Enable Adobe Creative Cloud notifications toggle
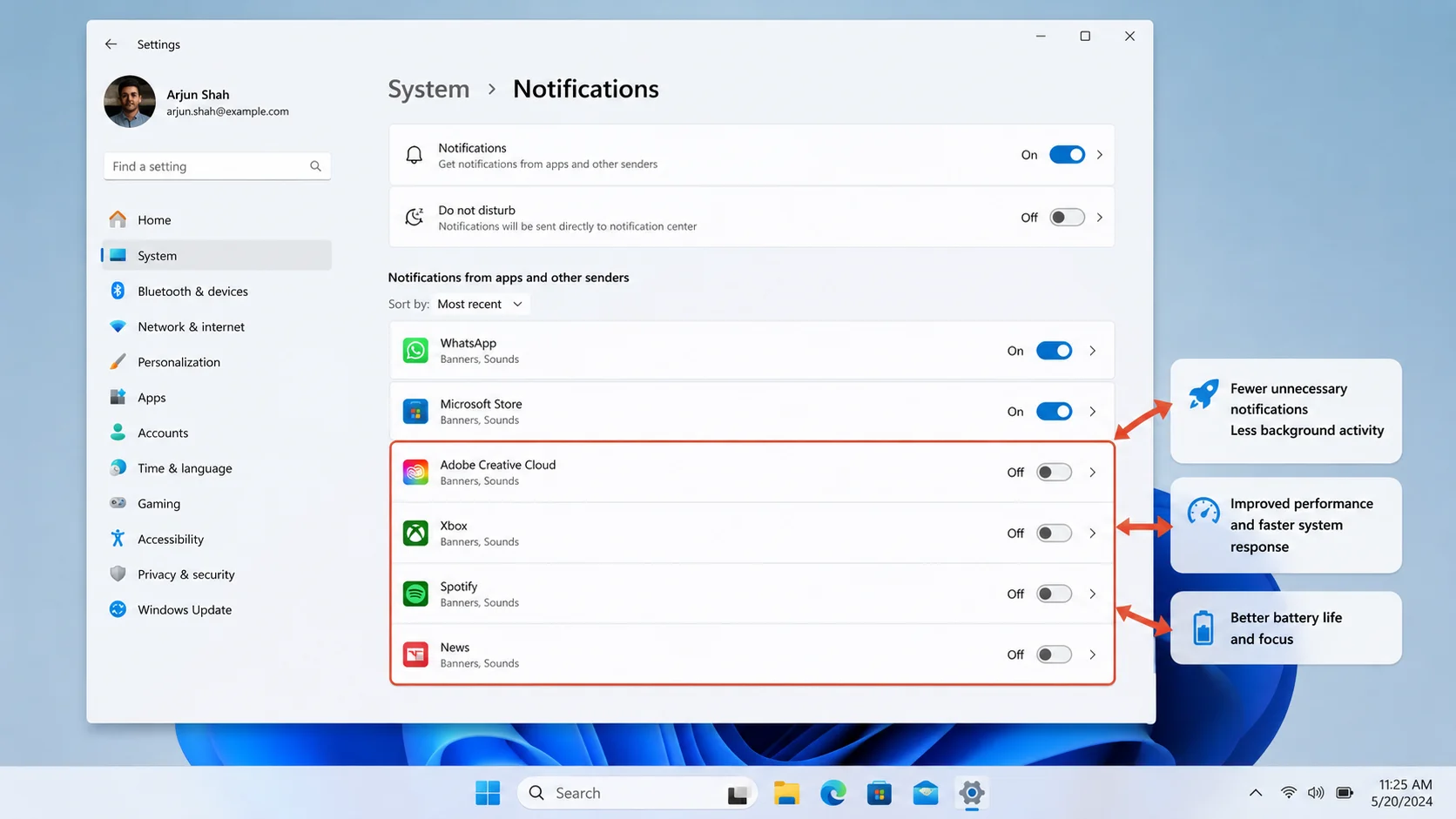The image size is (1456, 819). (x=1054, y=473)
